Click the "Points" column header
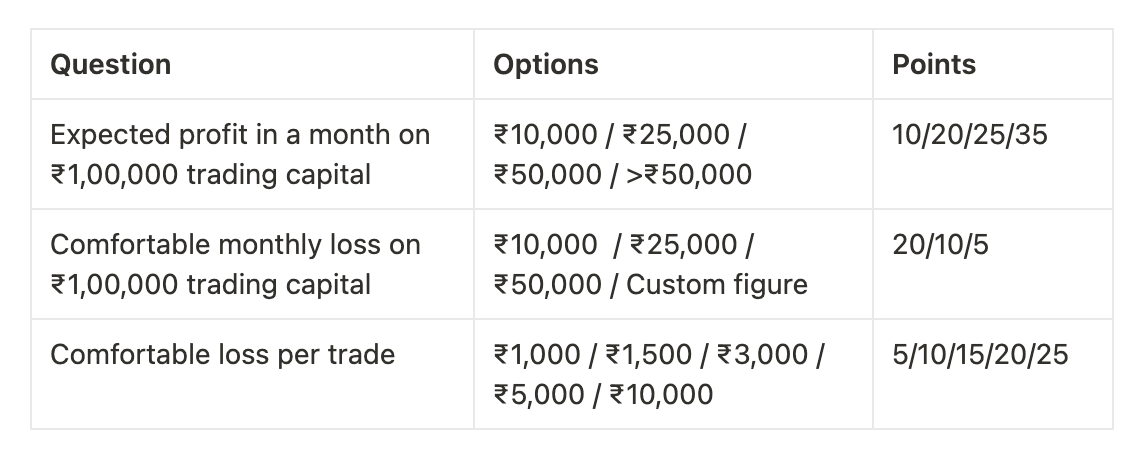 [x=934, y=65]
